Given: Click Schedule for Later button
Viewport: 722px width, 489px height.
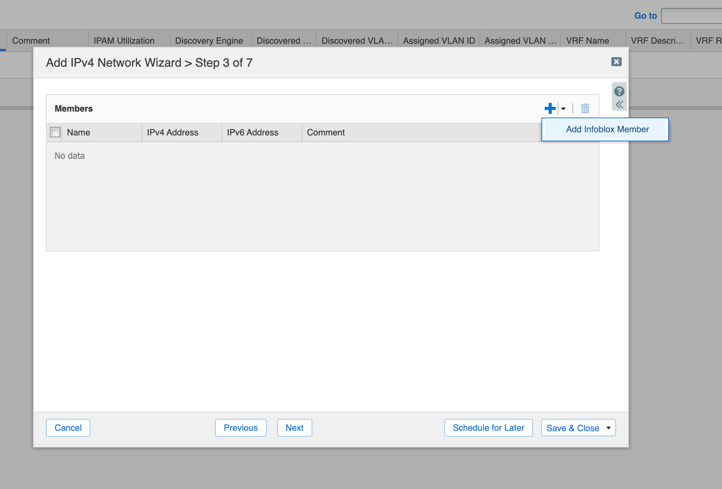Looking at the screenshot, I should coord(488,428).
